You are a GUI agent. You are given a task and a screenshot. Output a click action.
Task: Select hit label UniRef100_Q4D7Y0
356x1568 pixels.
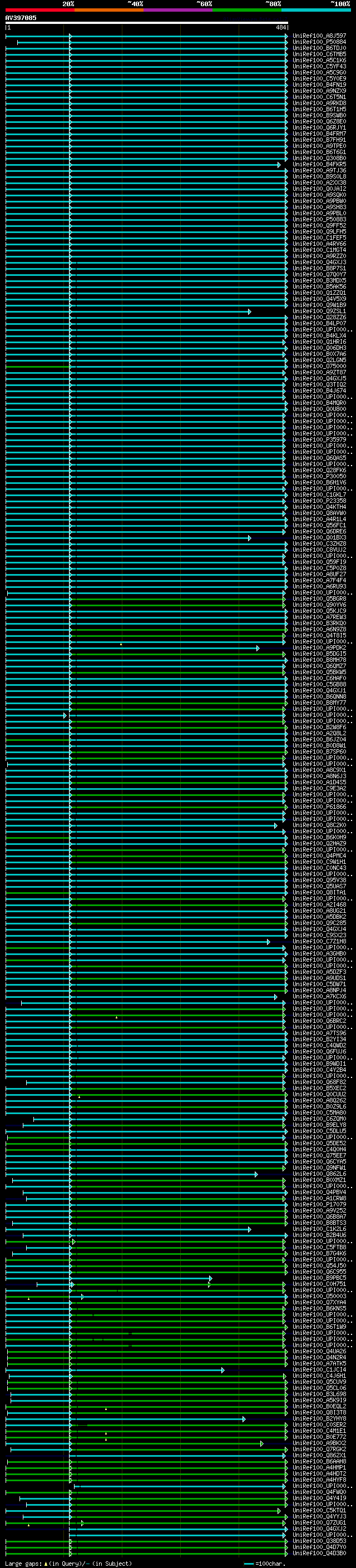tap(319, 1547)
